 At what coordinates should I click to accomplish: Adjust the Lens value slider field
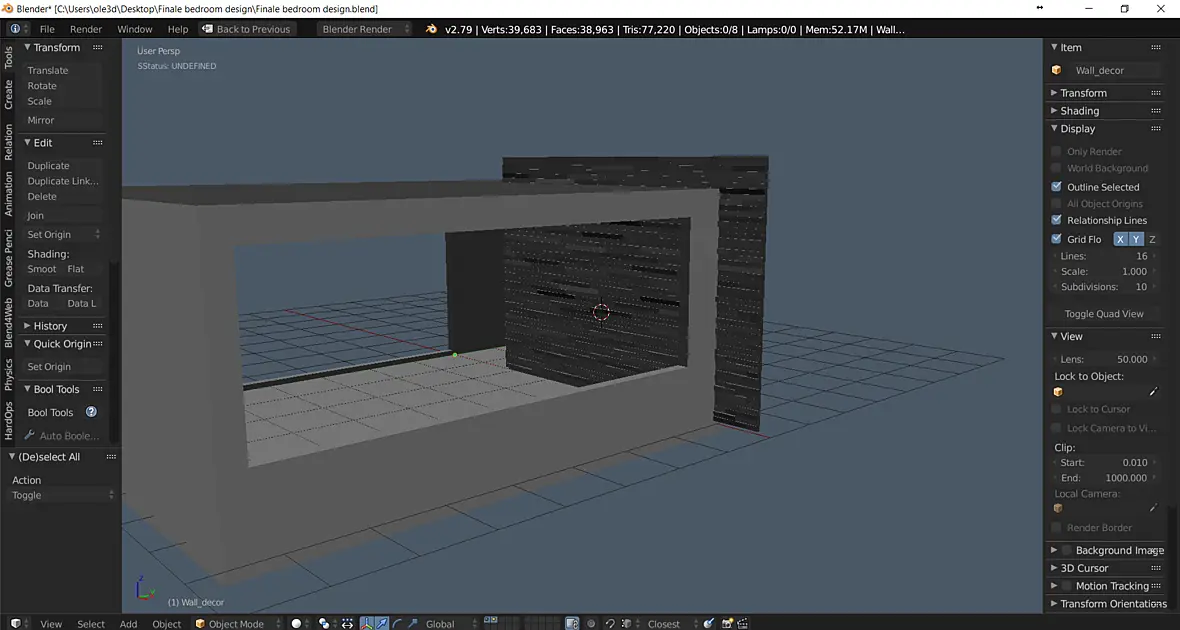(1104, 359)
